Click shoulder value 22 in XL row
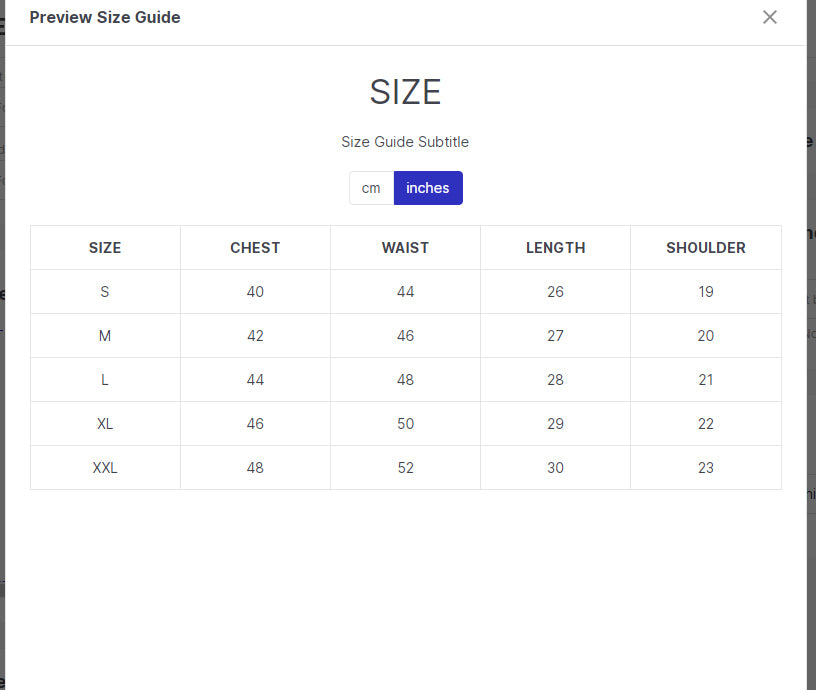816x690 pixels. 706,424
